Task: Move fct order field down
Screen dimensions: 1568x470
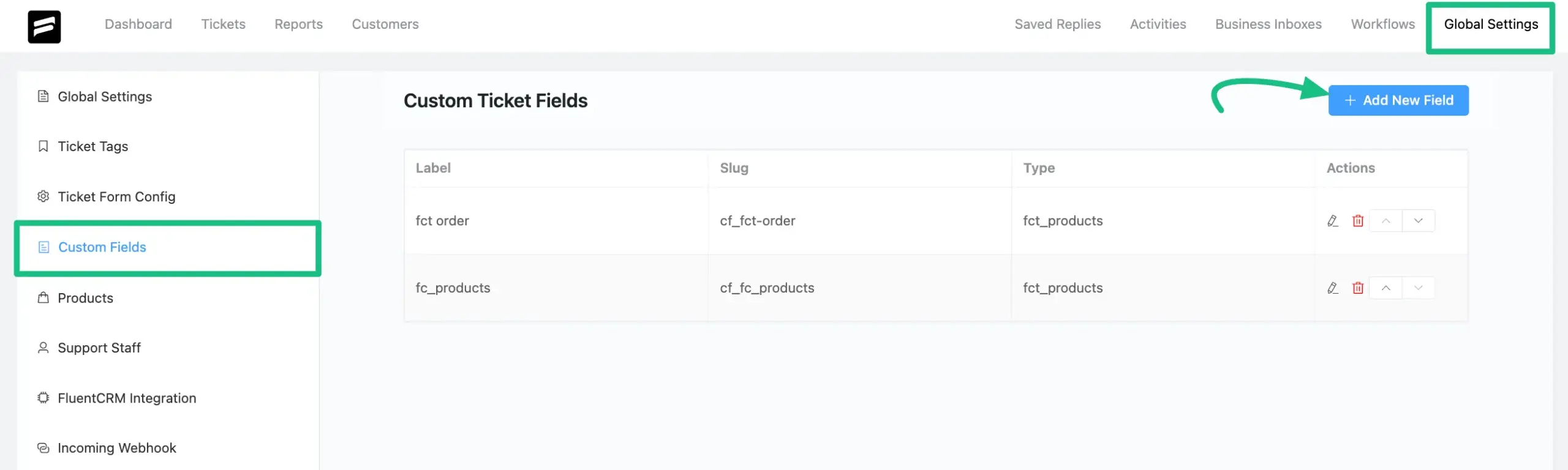Action: (x=1418, y=221)
